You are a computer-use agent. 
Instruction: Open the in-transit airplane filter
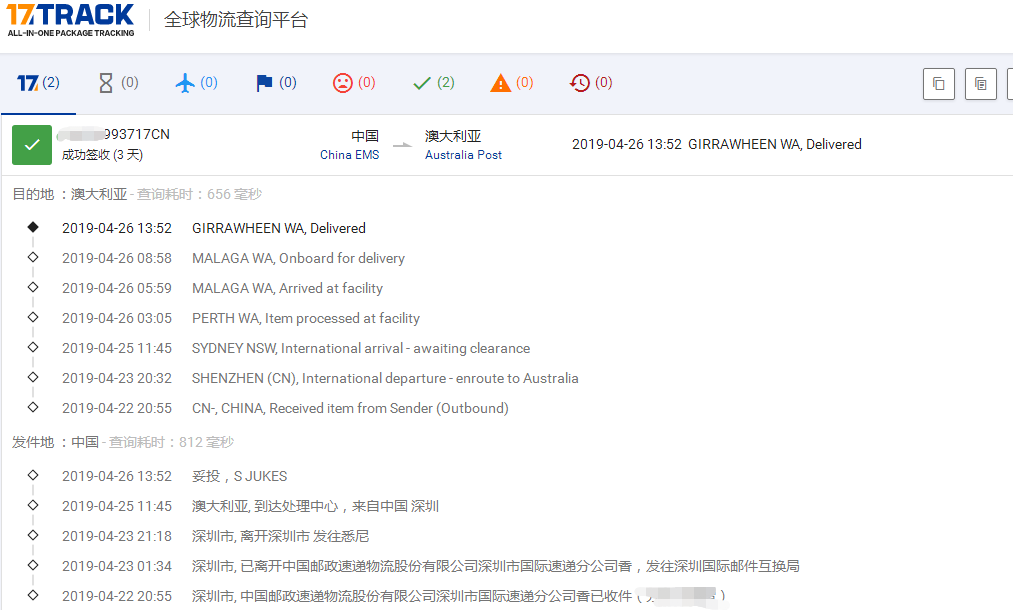click(196, 83)
